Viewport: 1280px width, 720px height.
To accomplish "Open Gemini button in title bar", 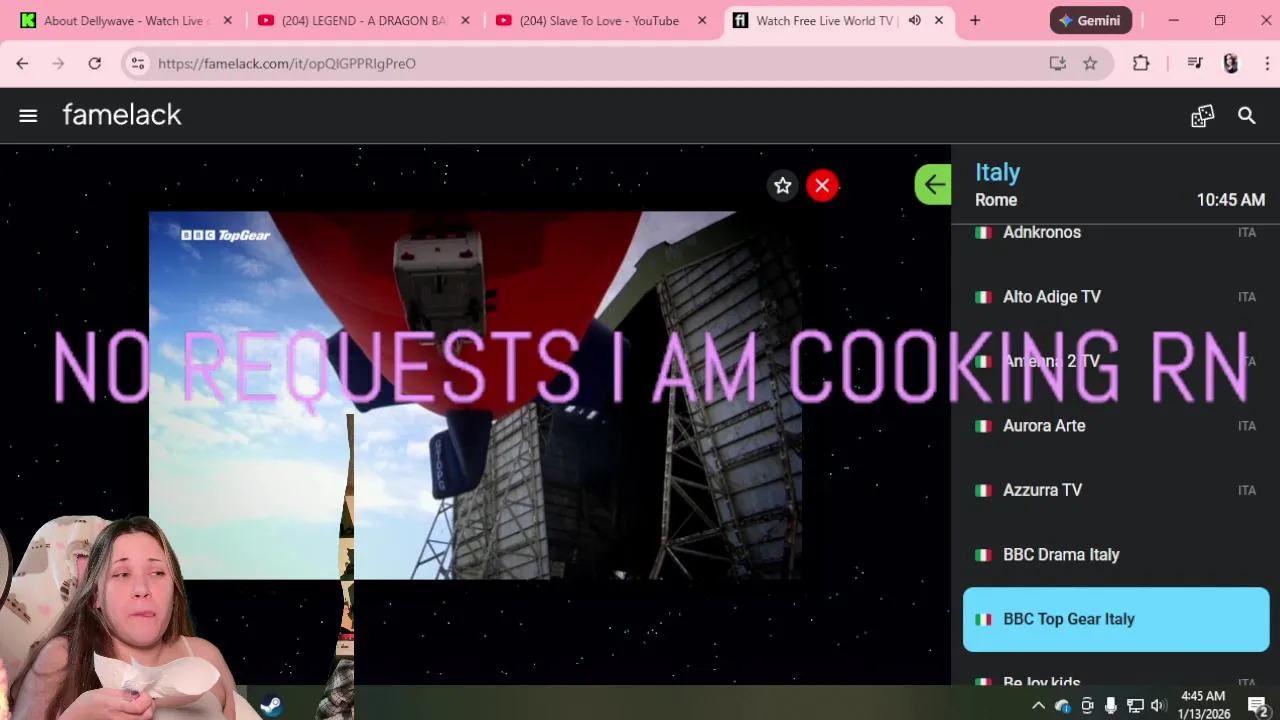I will [1090, 20].
